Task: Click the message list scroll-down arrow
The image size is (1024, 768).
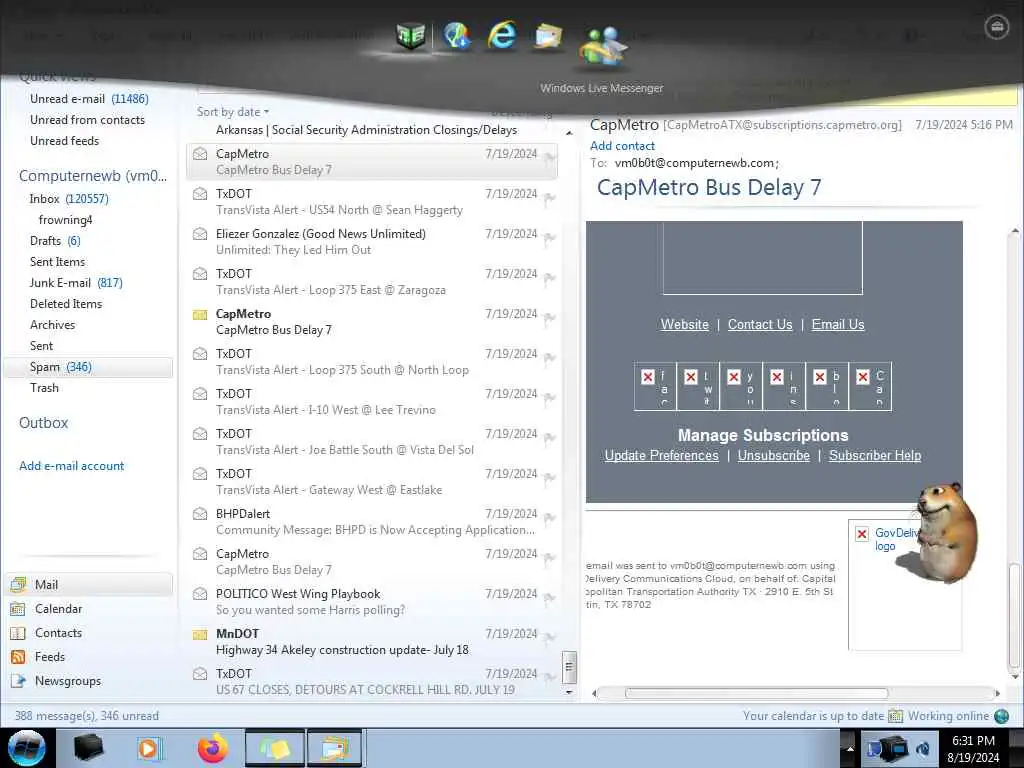Action: tap(569, 692)
